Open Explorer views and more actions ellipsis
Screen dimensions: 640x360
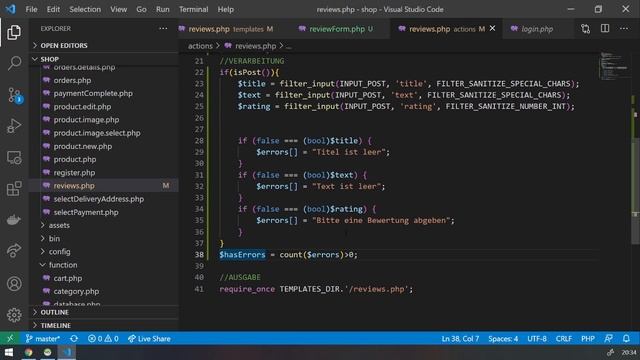[x=163, y=29]
